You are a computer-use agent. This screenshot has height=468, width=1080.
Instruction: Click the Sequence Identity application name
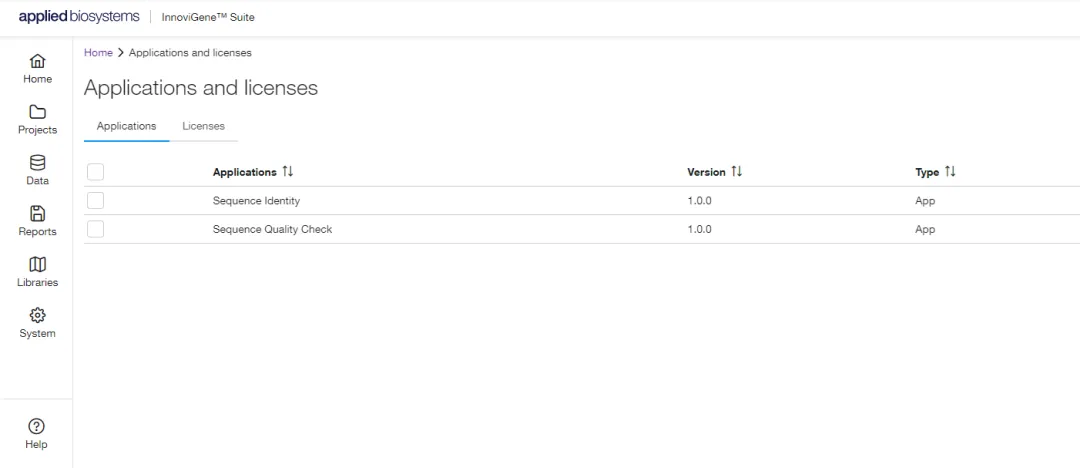(256, 201)
